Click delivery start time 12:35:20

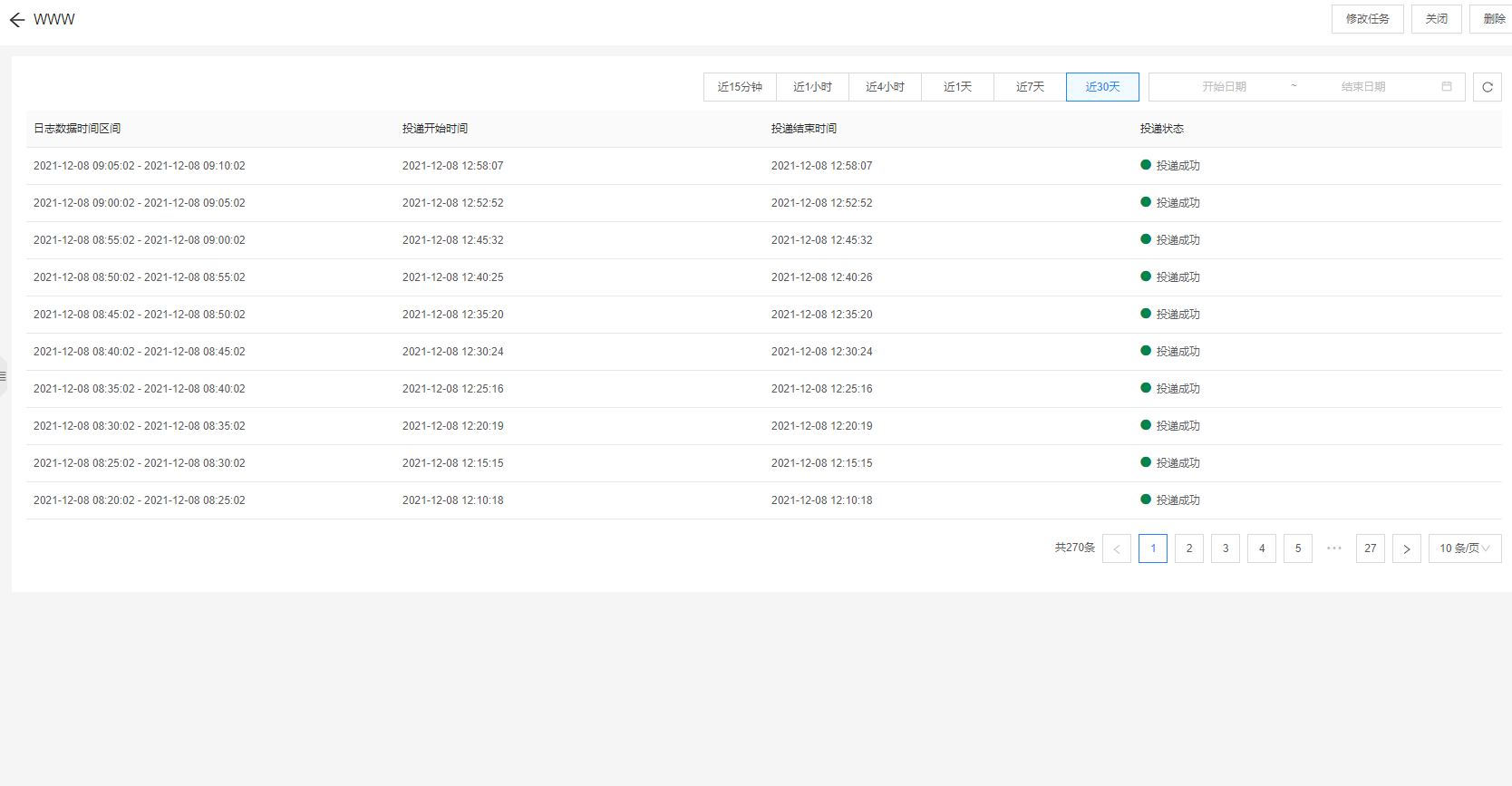(453, 315)
